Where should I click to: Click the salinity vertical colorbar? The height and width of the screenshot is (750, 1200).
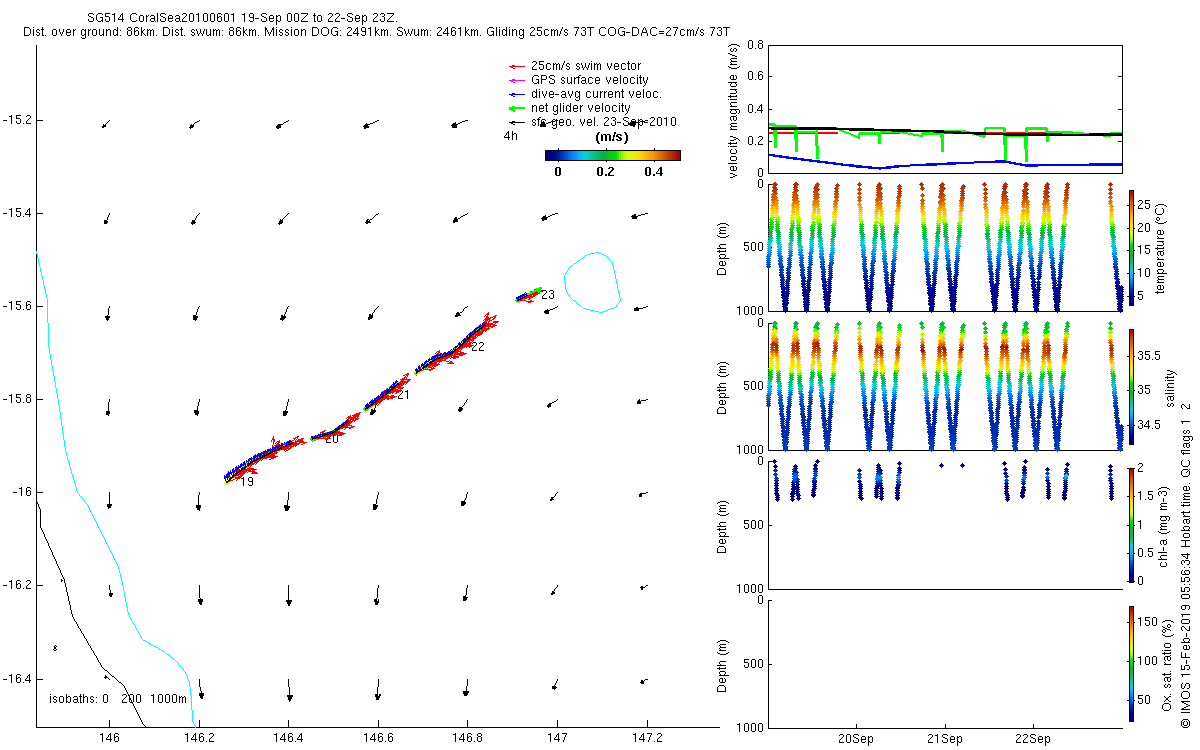(1130, 387)
